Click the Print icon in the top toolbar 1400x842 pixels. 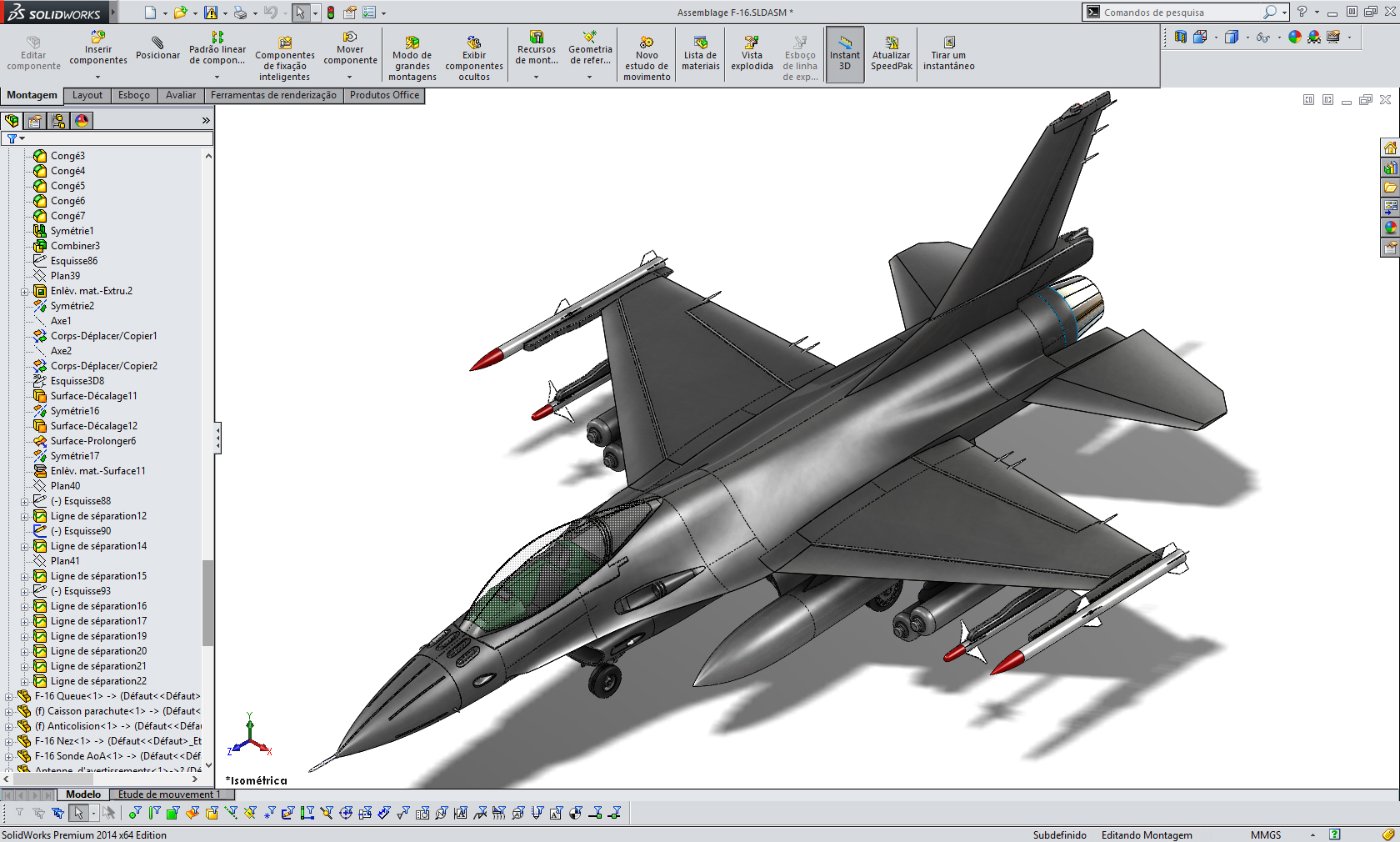(240, 13)
